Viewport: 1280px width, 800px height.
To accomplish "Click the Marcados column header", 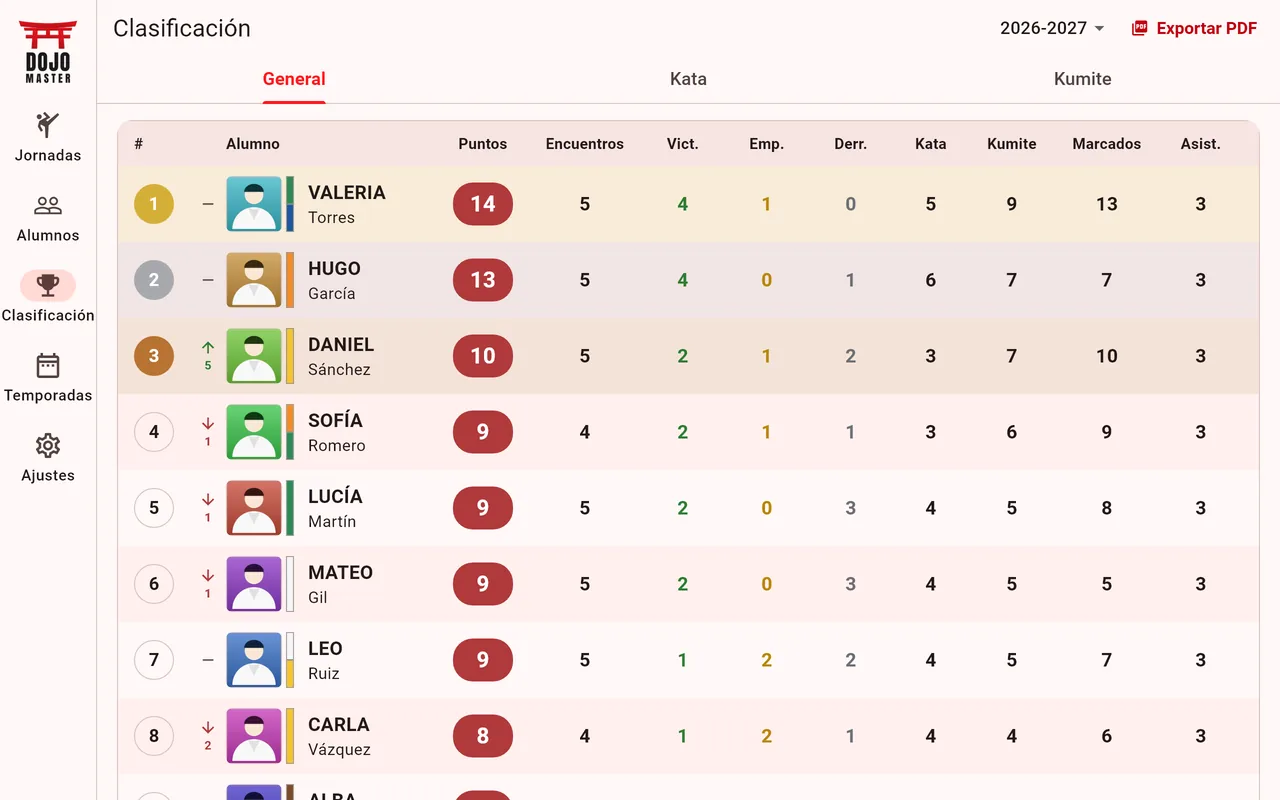I will (x=1107, y=144).
